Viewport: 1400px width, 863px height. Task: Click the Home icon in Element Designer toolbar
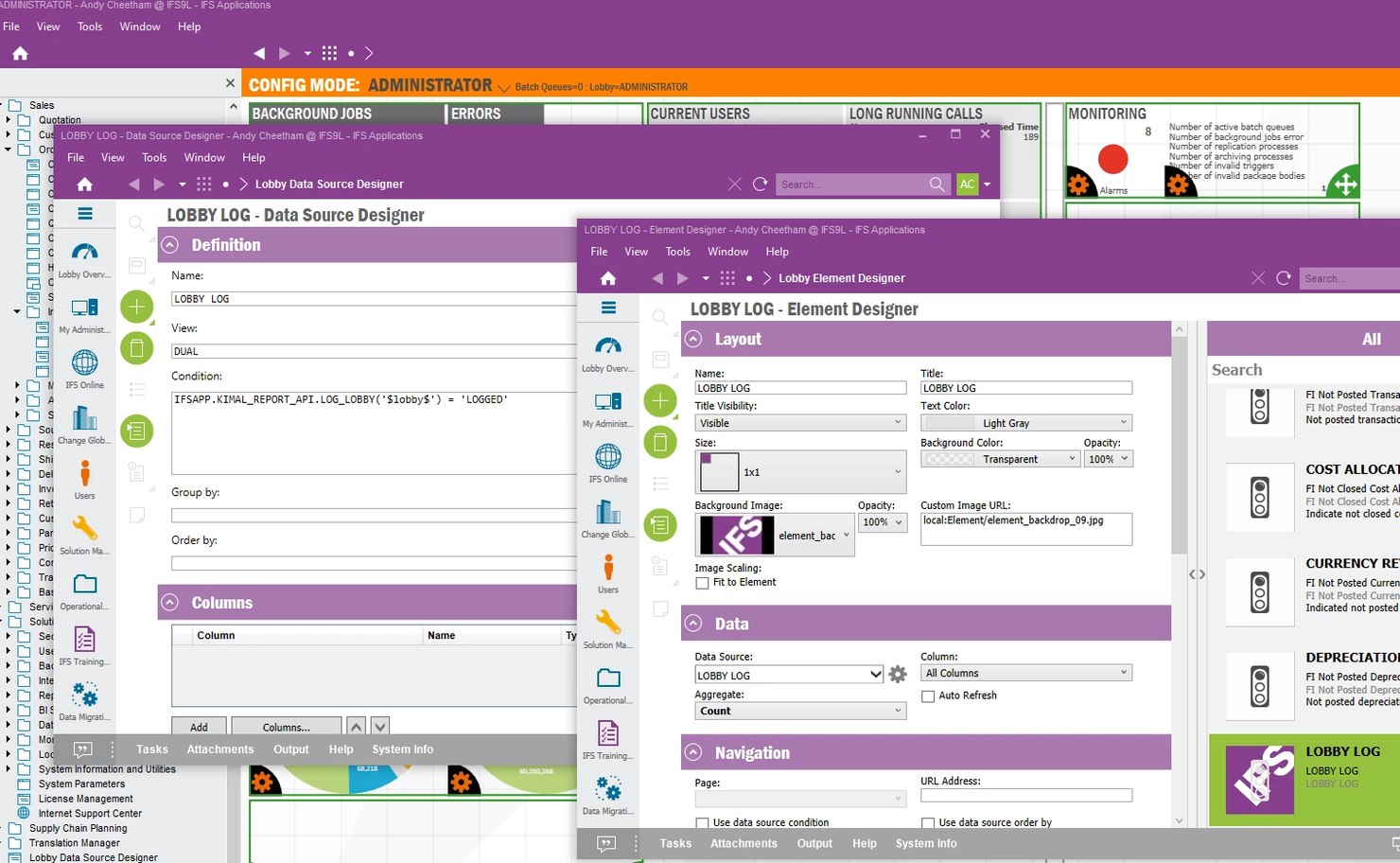[x=608, y=278]
